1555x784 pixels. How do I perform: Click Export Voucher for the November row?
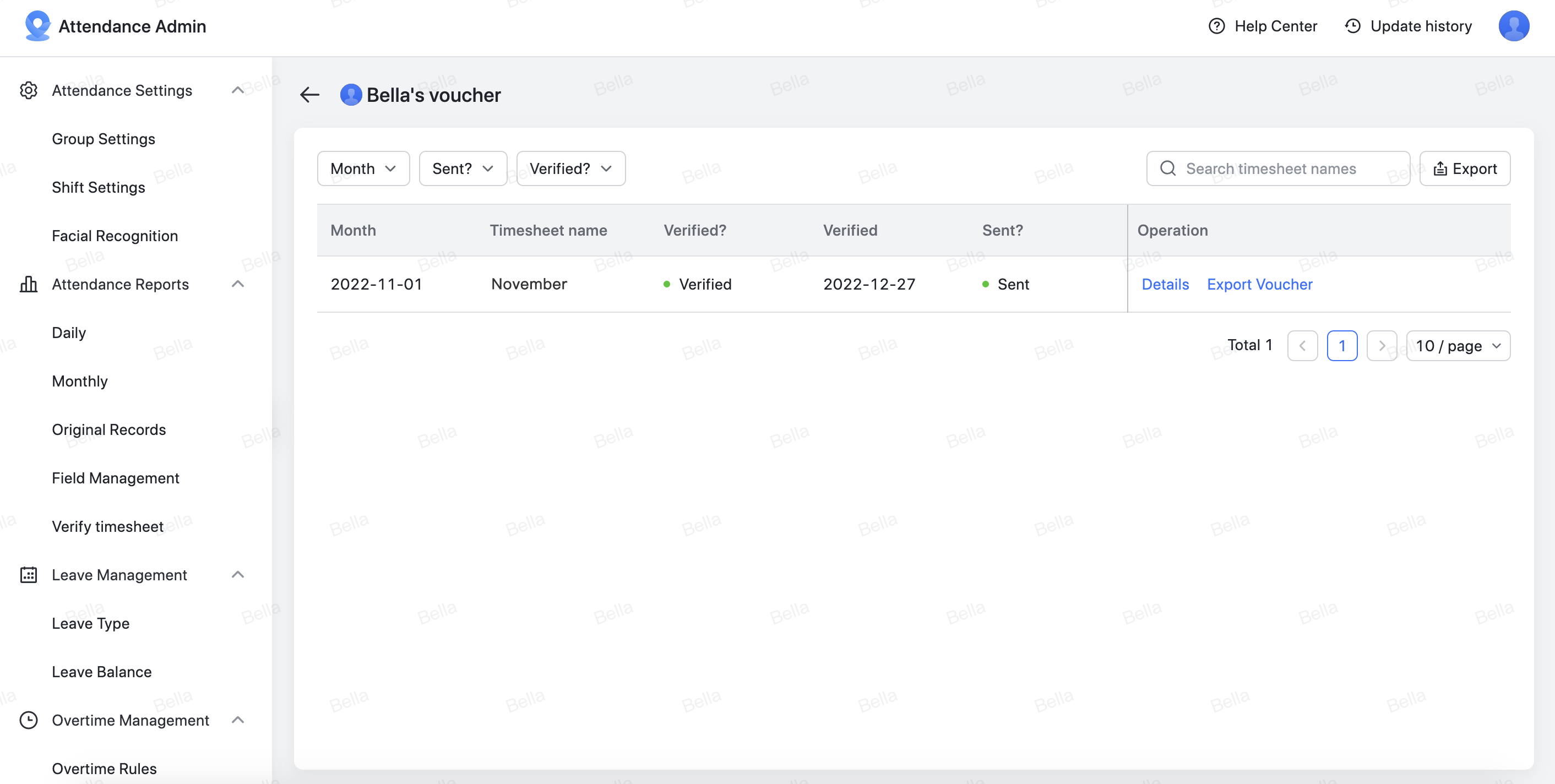(1260, 284)
